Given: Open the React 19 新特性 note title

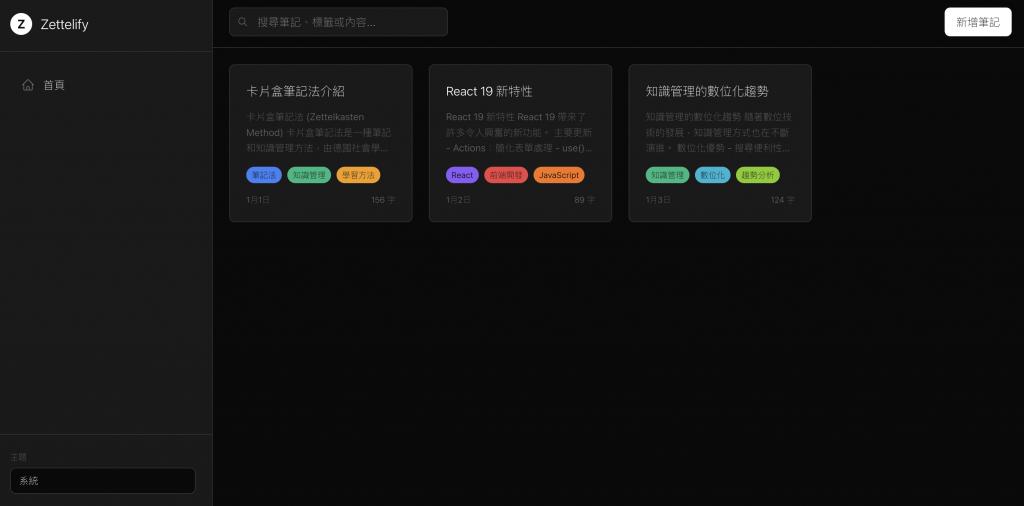Looking at the screenshot, I should pos(489,91).
